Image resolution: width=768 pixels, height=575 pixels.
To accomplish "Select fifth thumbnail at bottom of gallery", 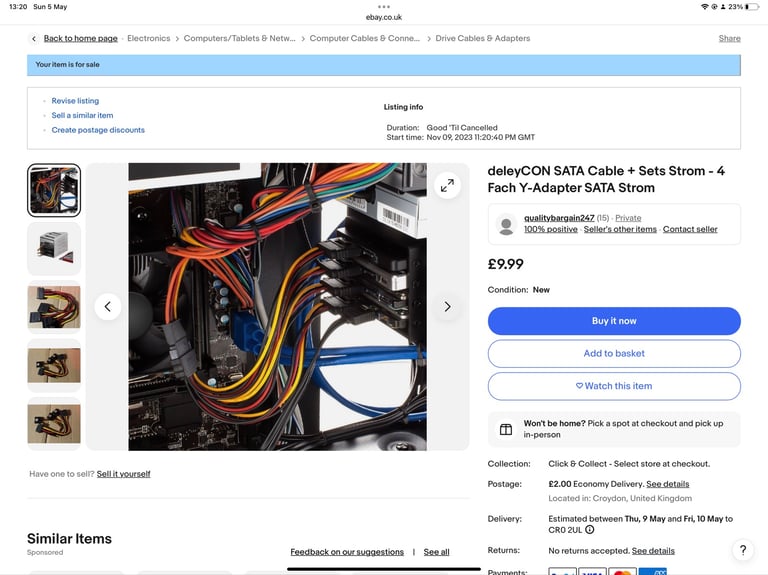I will pos(54,424).
